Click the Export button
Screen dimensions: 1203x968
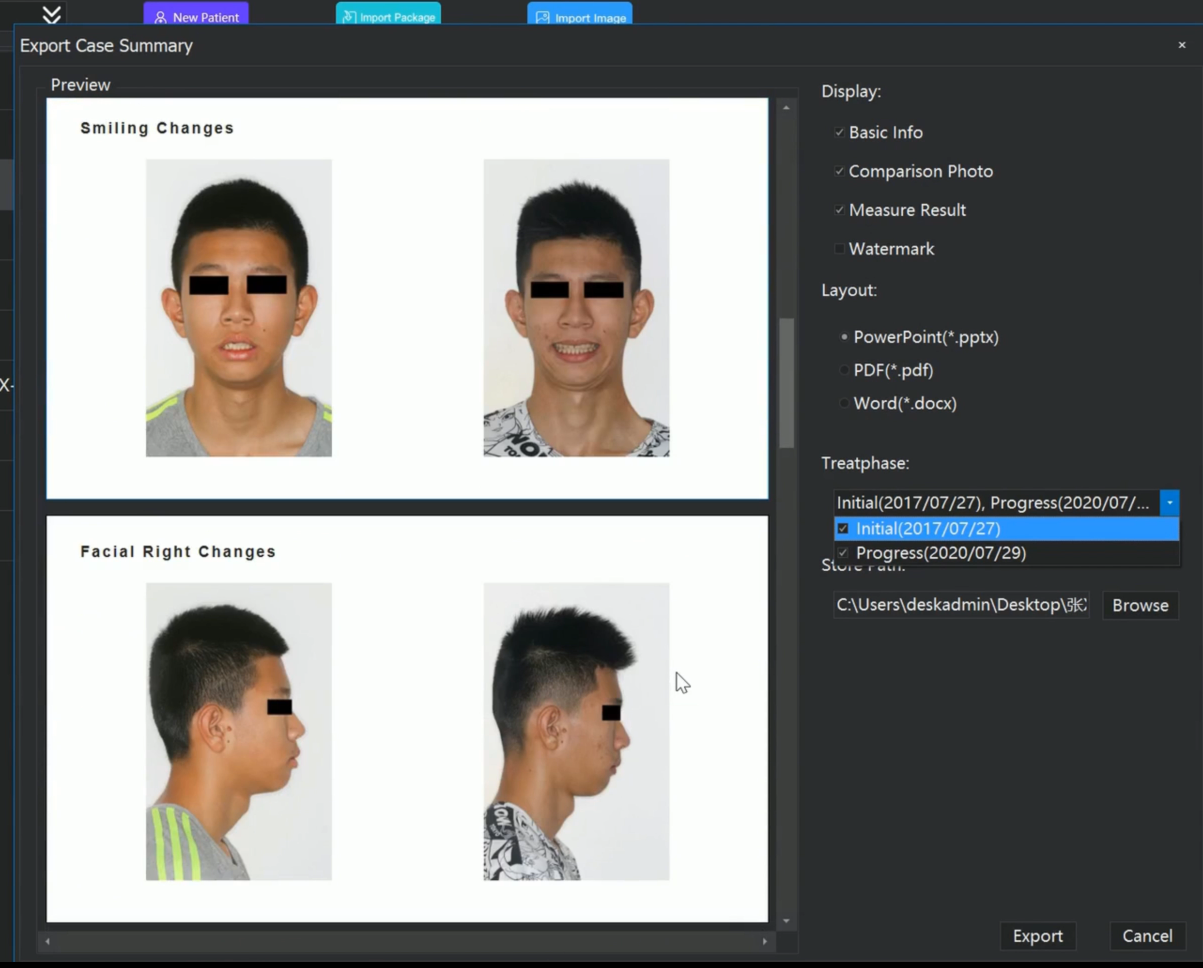pos(1037,936)
